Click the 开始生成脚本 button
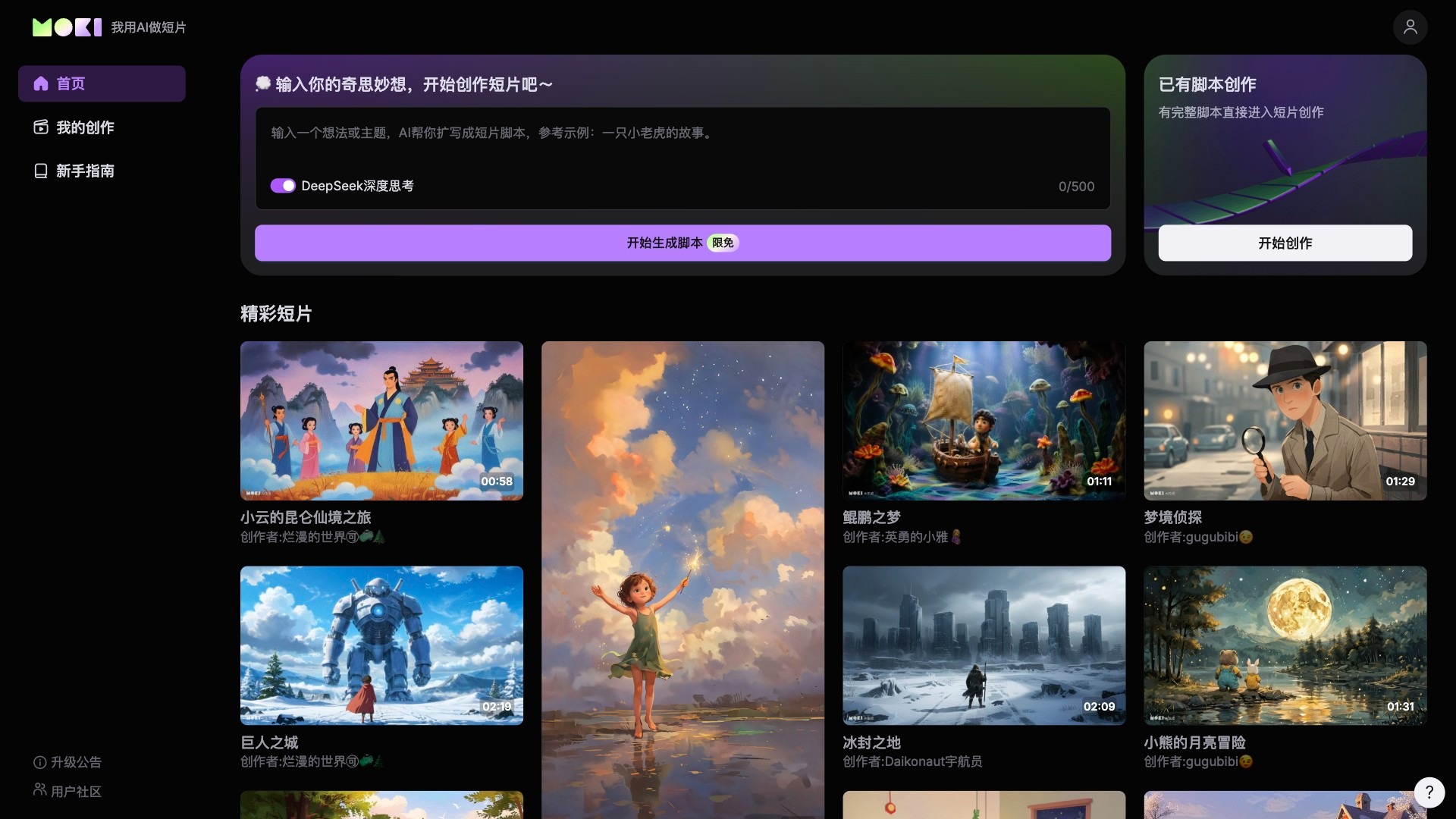This screenshot has width=1456, height=819. (x=682, y=243)
